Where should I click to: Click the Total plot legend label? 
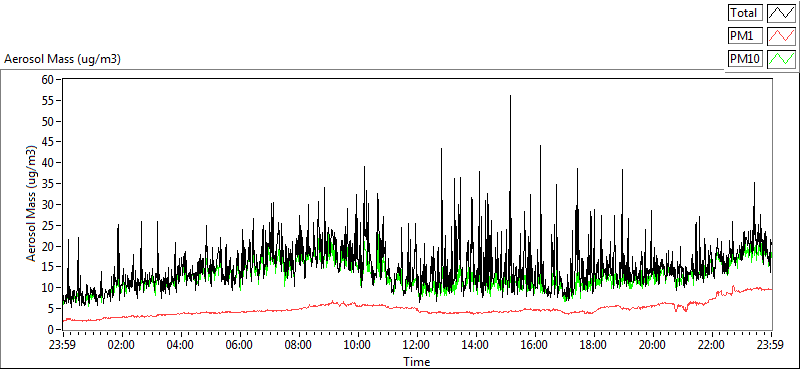coord(745,13)
